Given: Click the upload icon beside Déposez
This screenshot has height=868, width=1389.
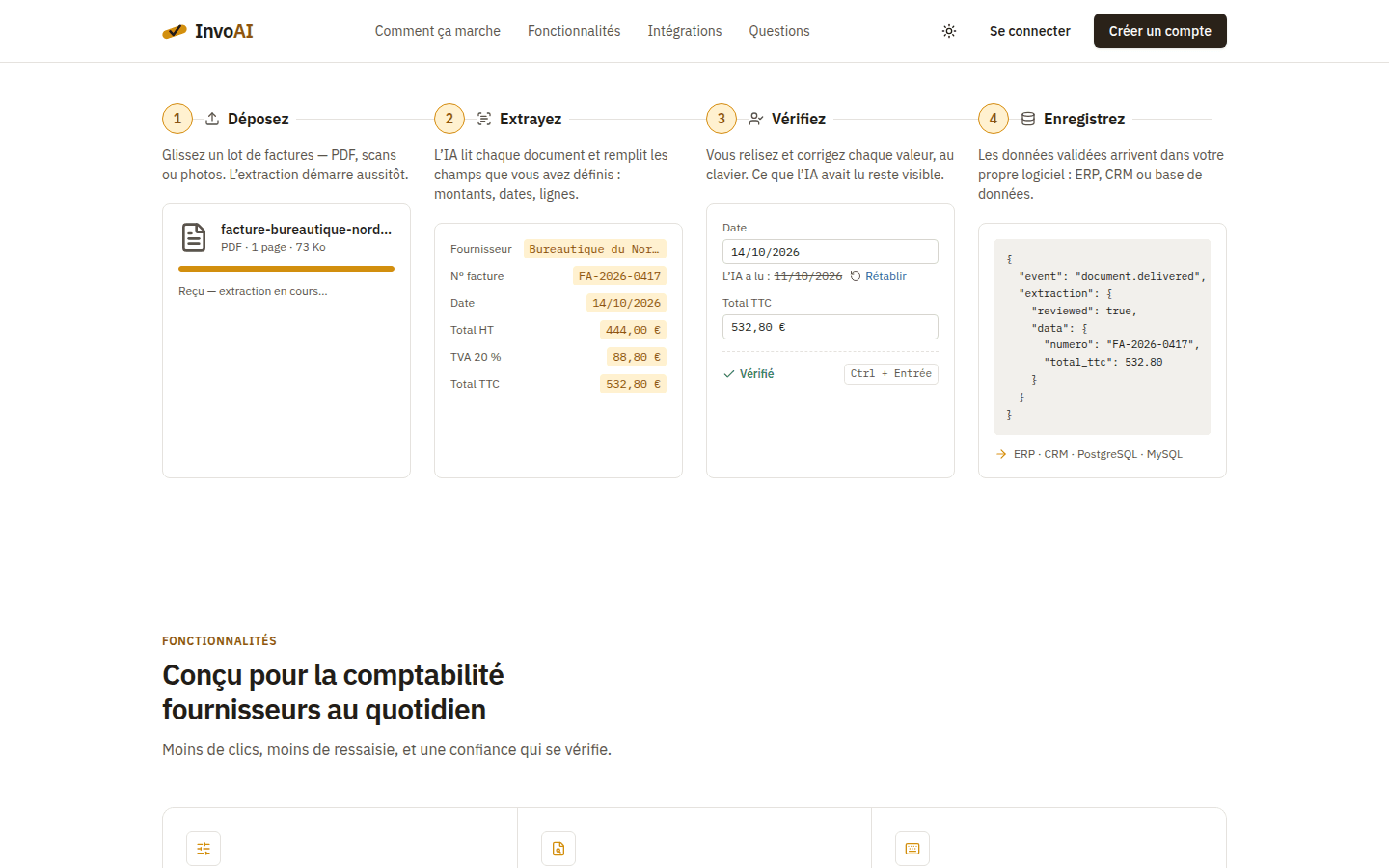Looking at the screenshot, I should (212, 119).
